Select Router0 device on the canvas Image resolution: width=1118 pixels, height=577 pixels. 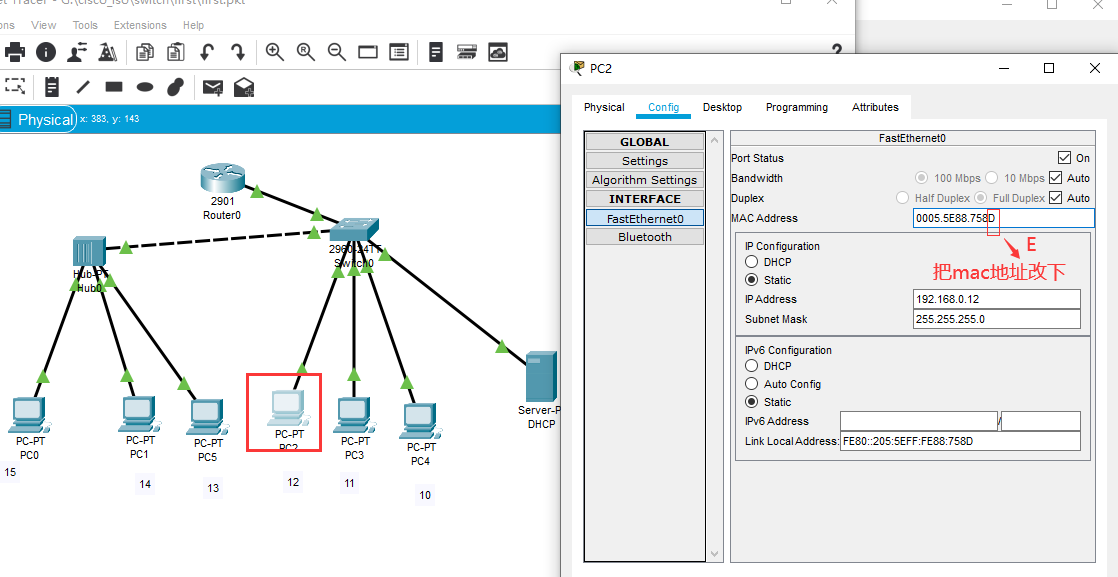click(222, 179)
